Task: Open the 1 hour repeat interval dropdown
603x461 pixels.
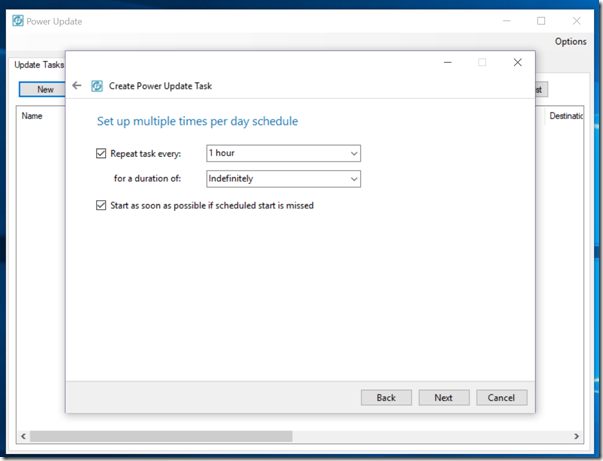Action: pos(283,153)
